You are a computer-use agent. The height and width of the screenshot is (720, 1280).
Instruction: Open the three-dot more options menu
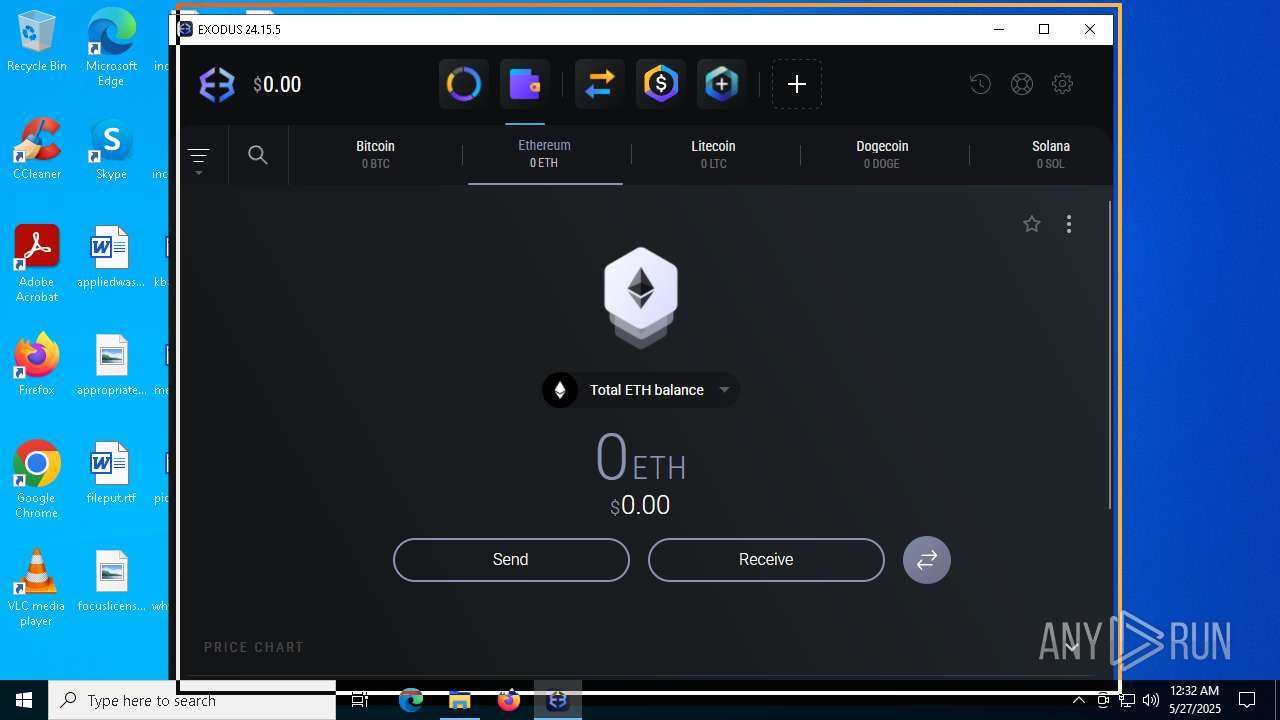(1068, 224)
